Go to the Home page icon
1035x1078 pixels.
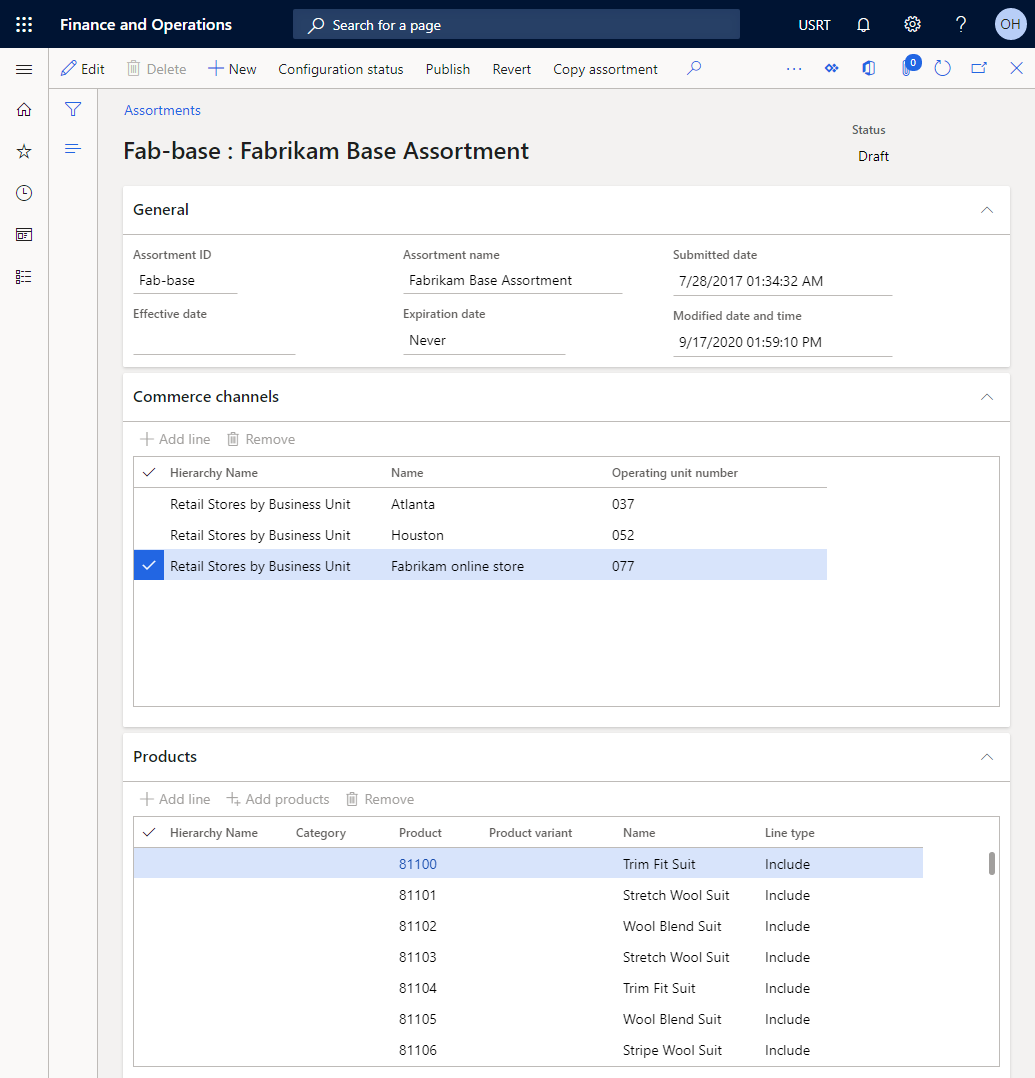24,110
